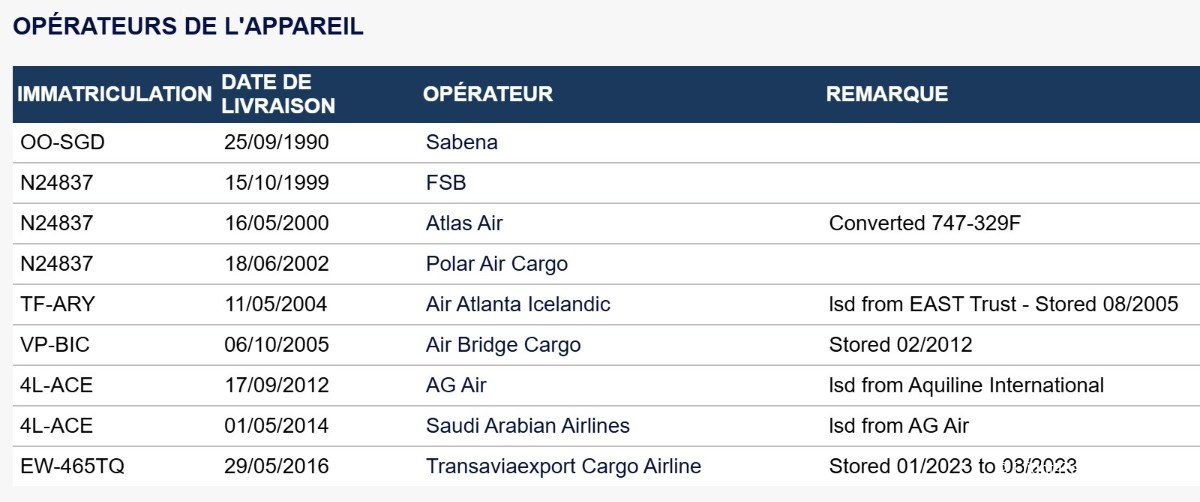Screen dimensions: 1200x502
Task: Click the Air Bridge Cargo link
Action: coord(503,345)
